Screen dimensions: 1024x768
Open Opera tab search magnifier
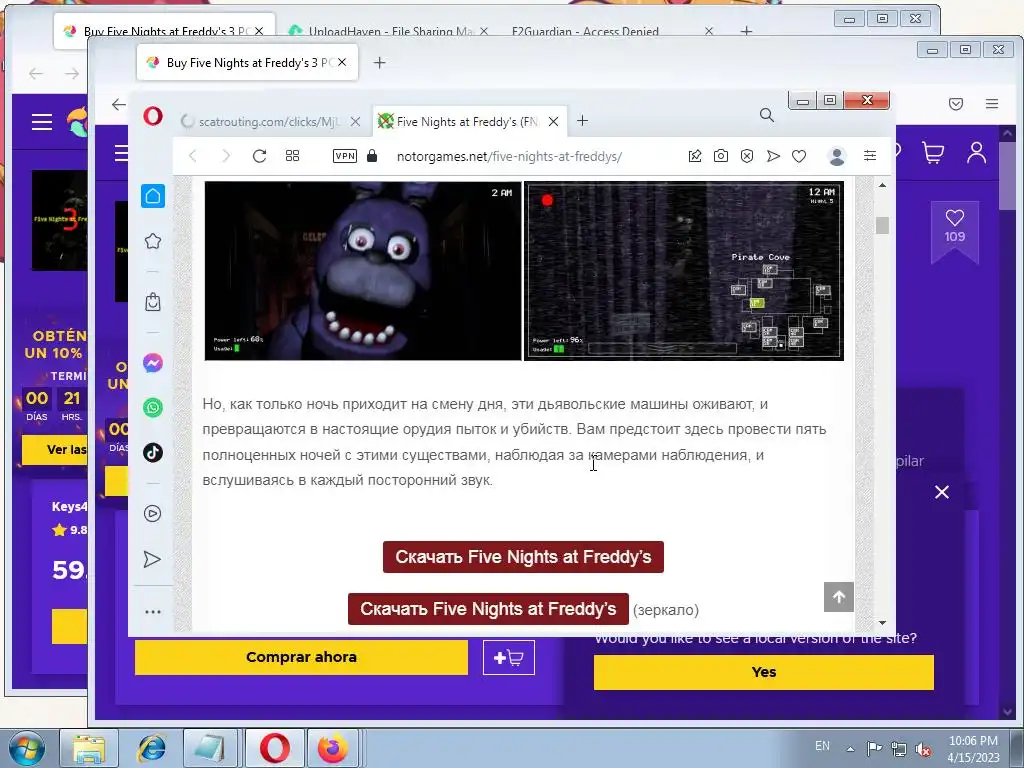767,116
